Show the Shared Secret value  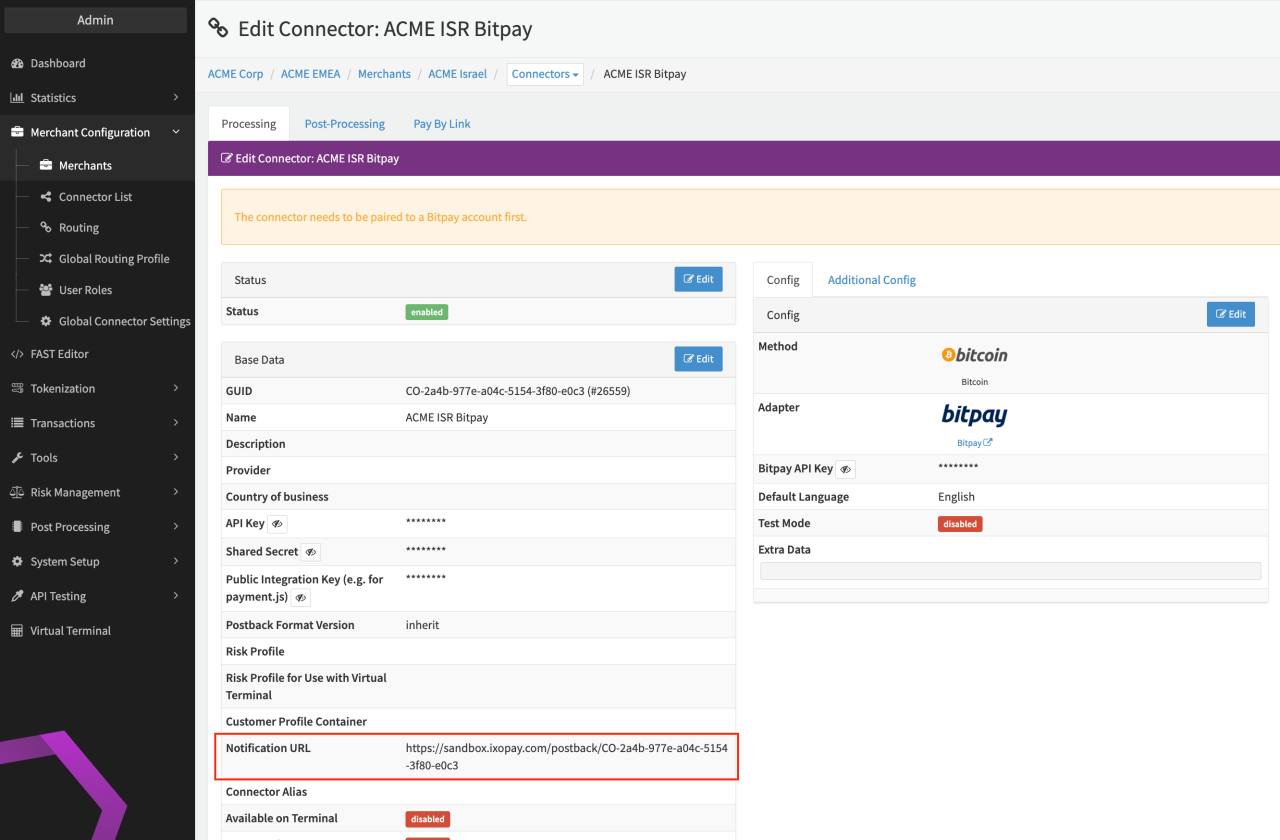pyautogui.click(x=311, y=552)
